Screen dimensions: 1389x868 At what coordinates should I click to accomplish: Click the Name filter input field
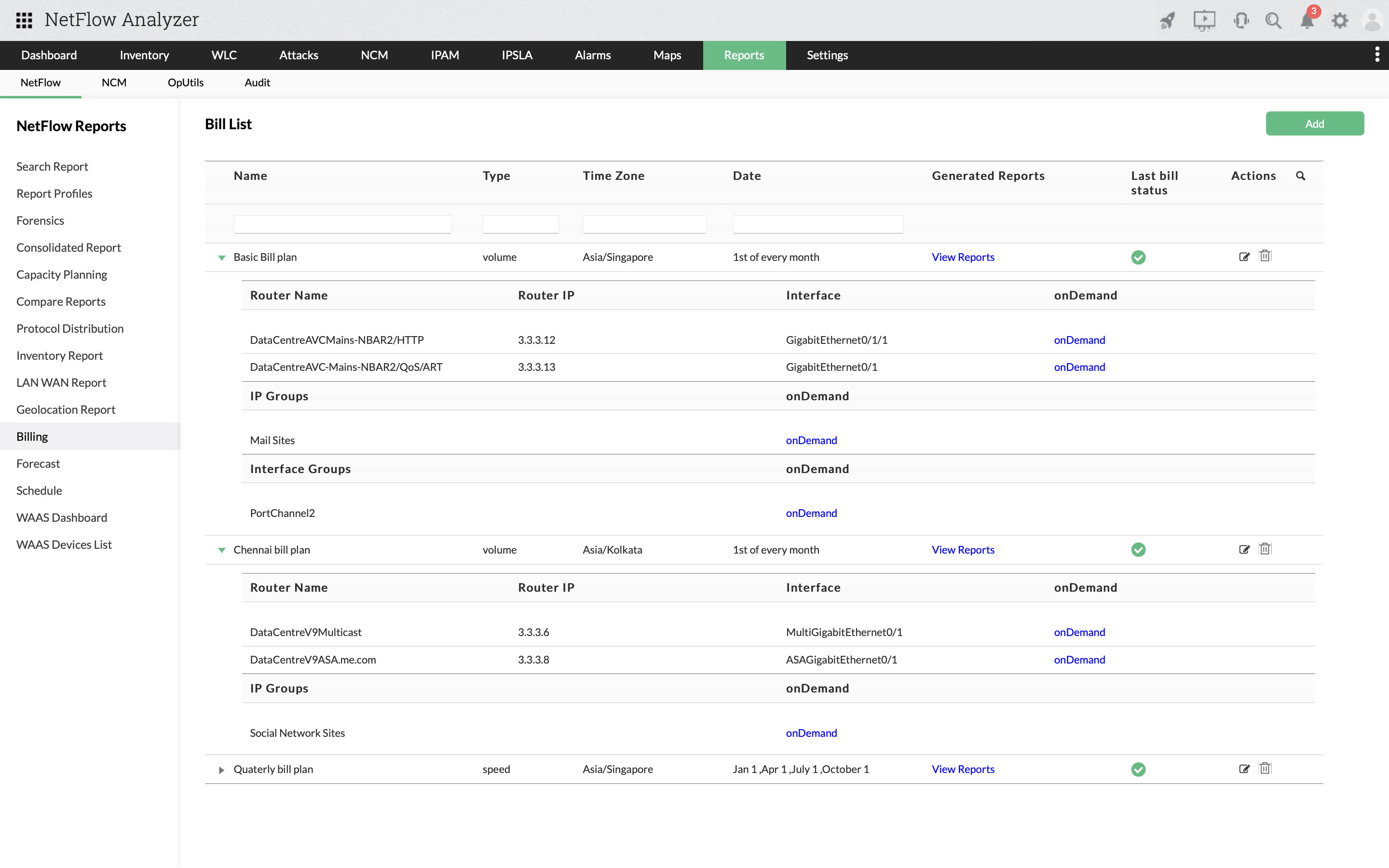[342, 223]
